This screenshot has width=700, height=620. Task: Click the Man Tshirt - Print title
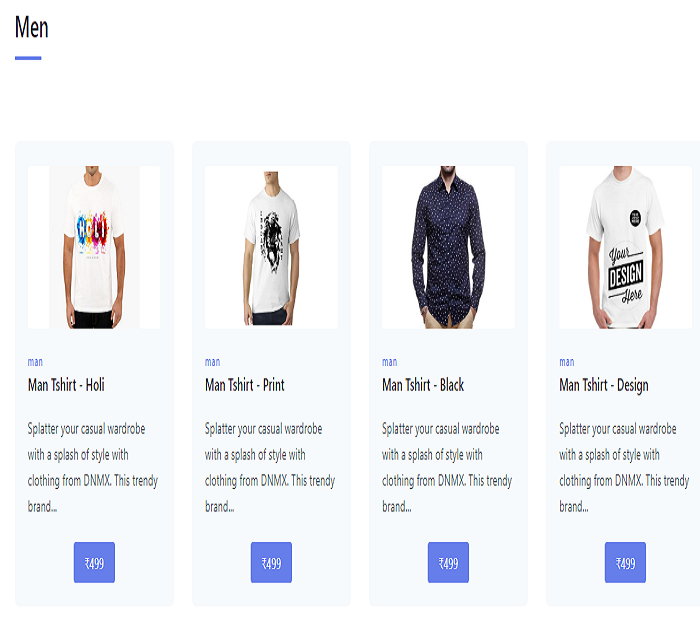pyautogui.click(x=245, y=385)
